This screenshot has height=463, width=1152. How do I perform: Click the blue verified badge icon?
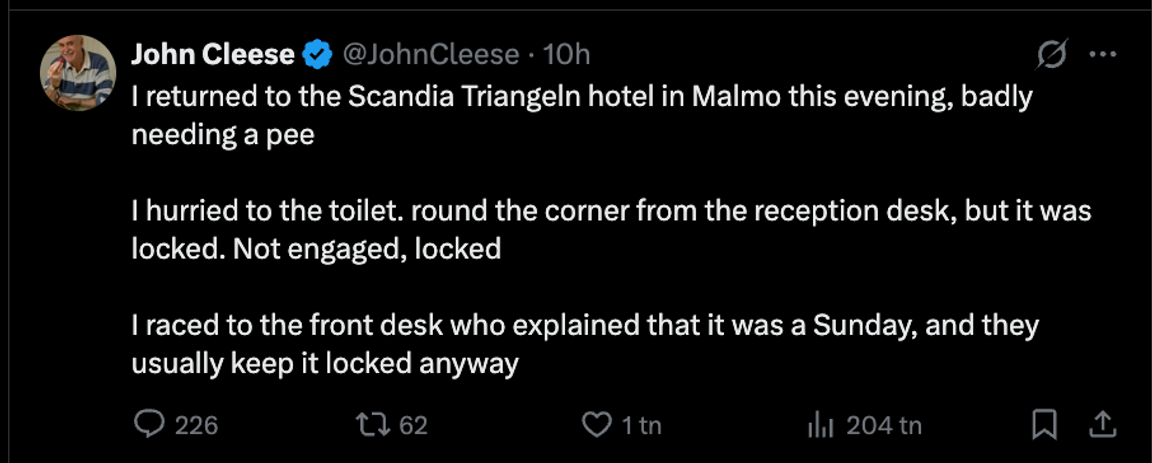point(317,56)
